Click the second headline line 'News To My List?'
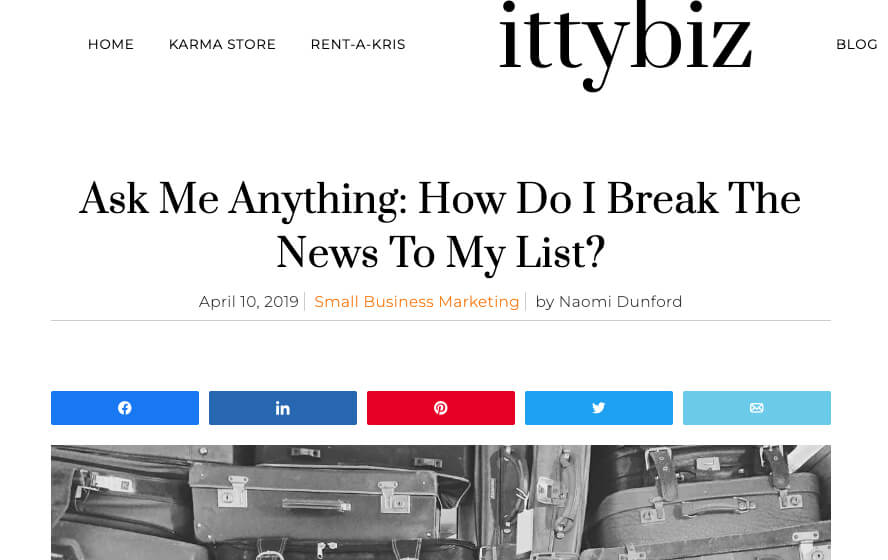 tap(440, 253)
